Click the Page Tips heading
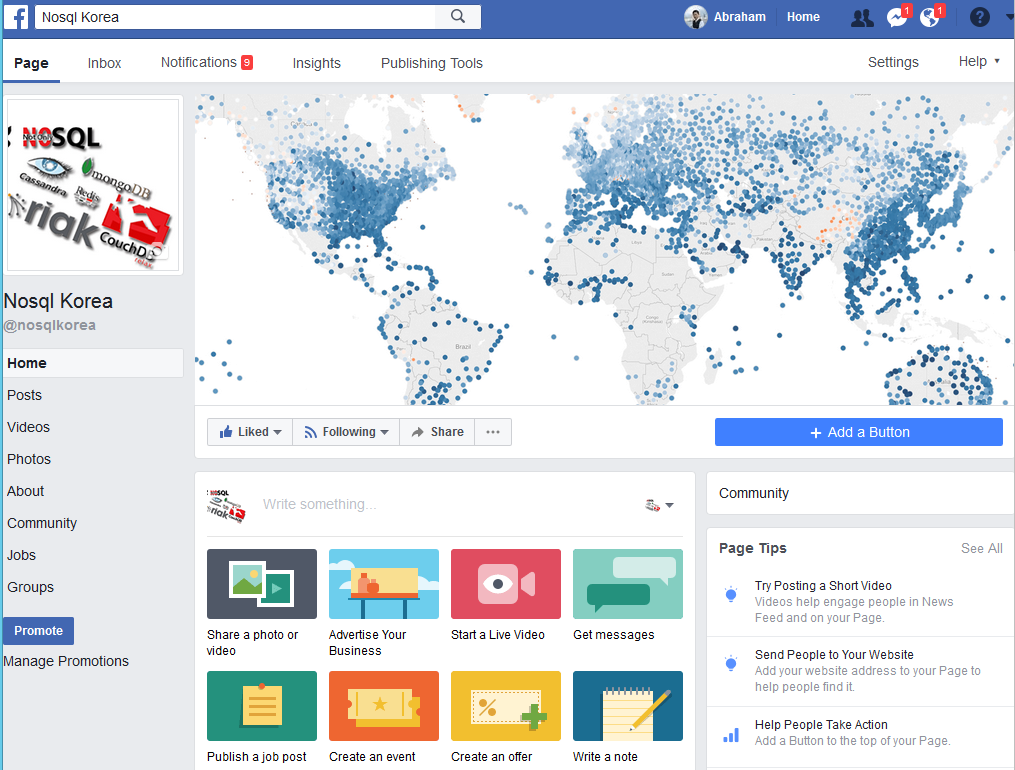The width and height of the screenshot is (1015, 770). (x=752, y=549)
